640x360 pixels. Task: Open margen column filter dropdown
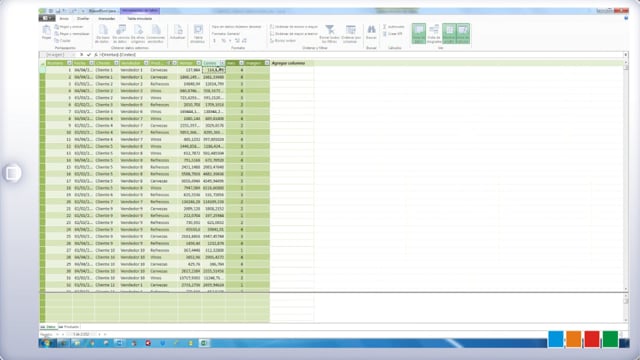click(267, 63)
